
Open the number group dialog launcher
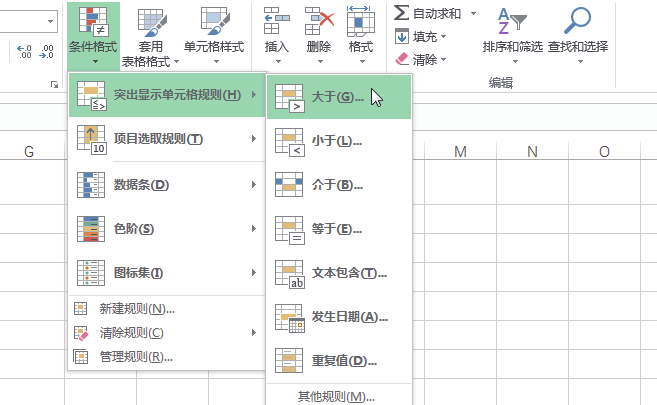pyautogui.click(x=54, y=85)
